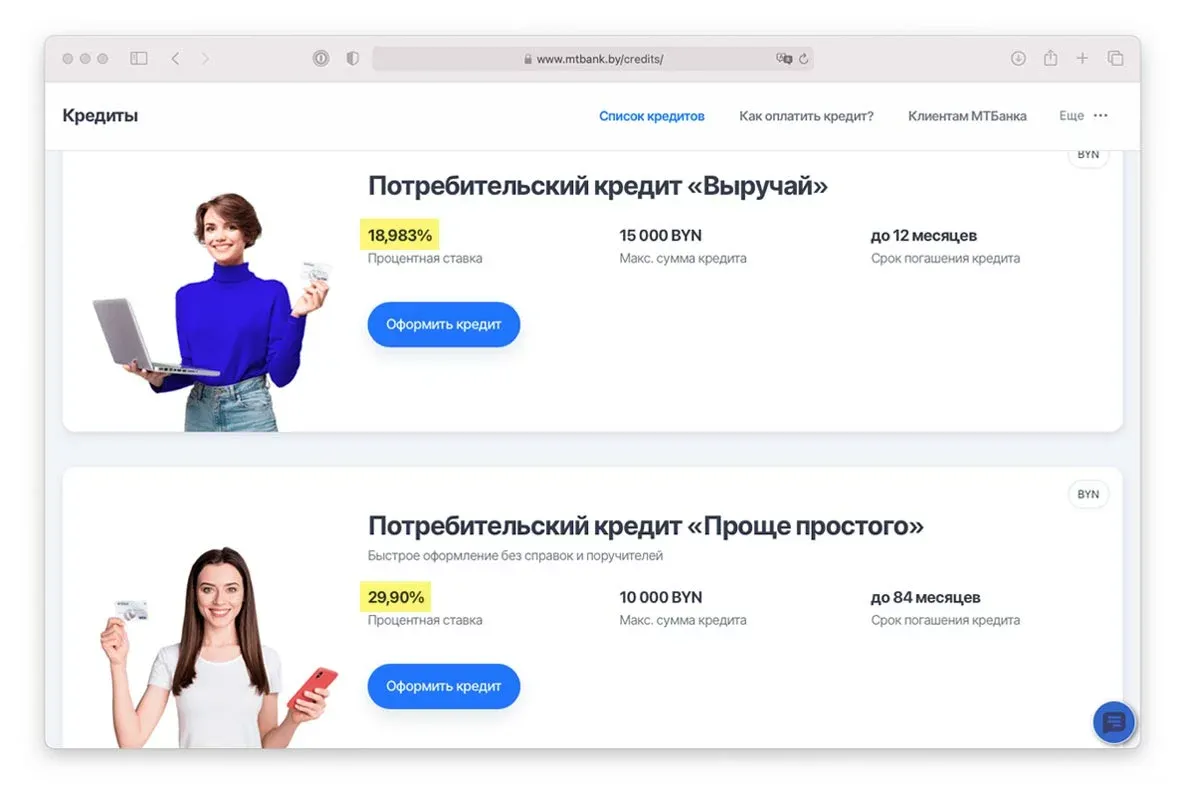Click the mtbank.by address bar field
Image resolution: width=1200 pixels, height=800 pixels.
coord(593,59)
